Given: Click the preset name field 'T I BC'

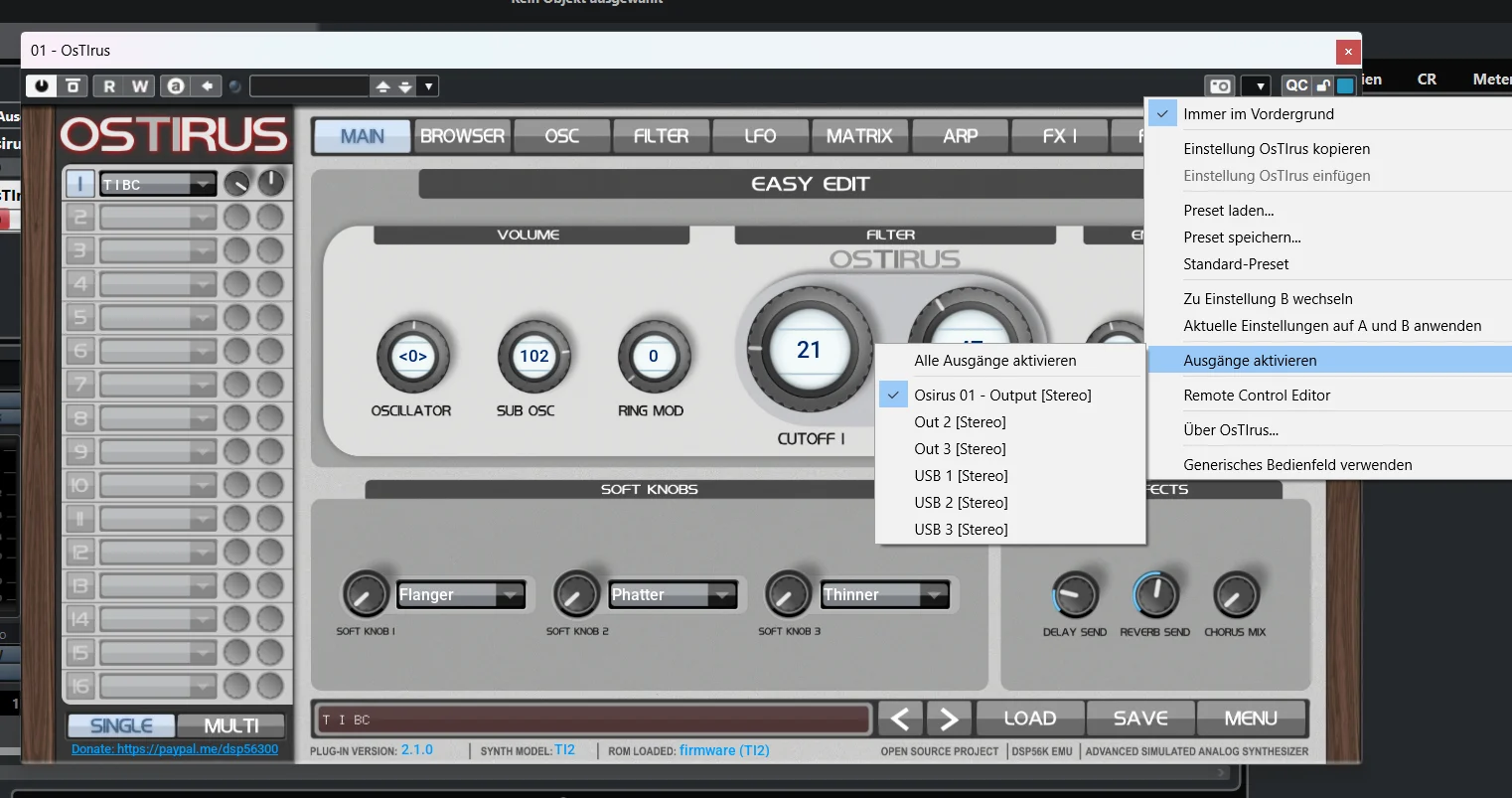Looking at the screenshot, I should pyautogui.click(x=594, y=719).
